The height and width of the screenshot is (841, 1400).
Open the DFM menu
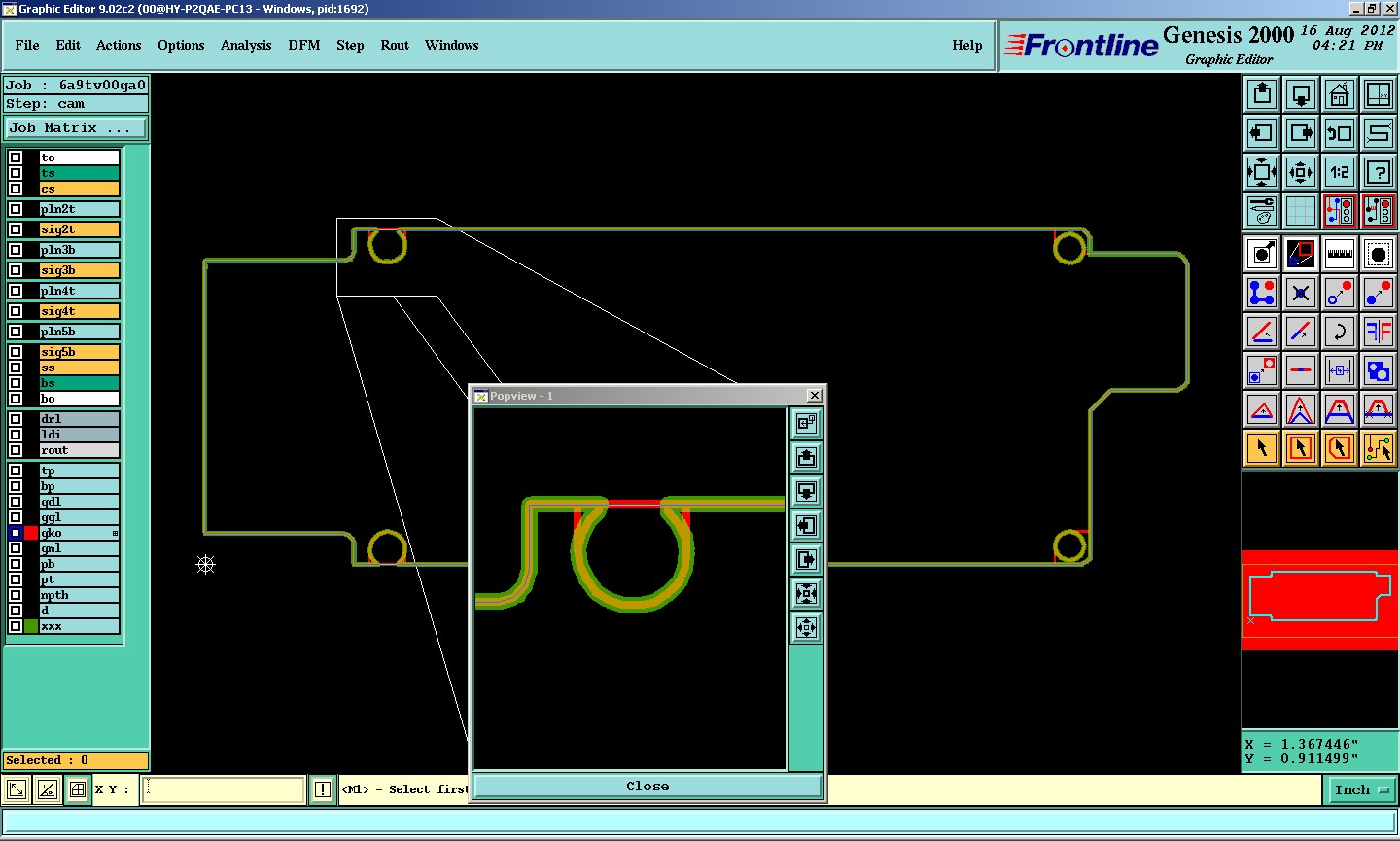304,46
